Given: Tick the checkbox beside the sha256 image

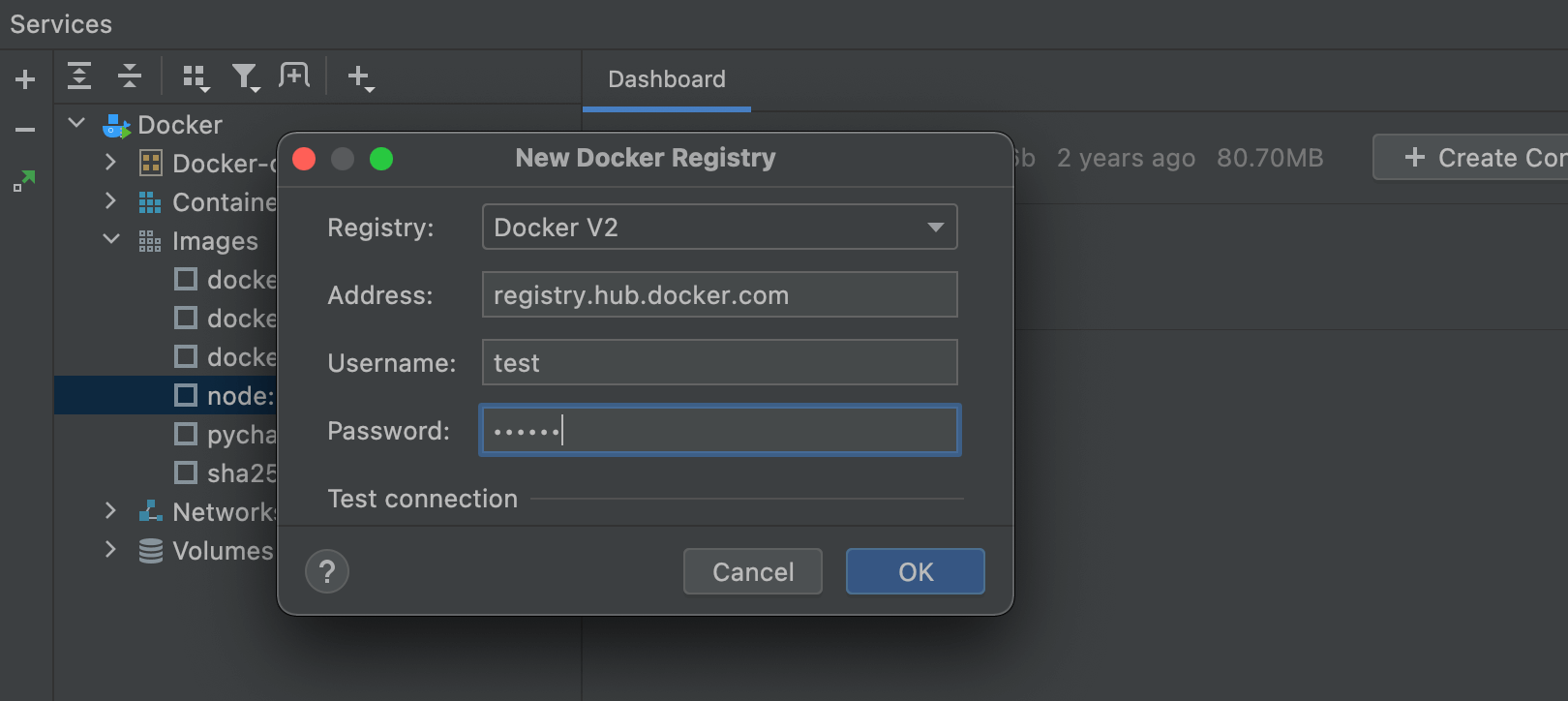Looking at the screenshot, I should point(186,472).
